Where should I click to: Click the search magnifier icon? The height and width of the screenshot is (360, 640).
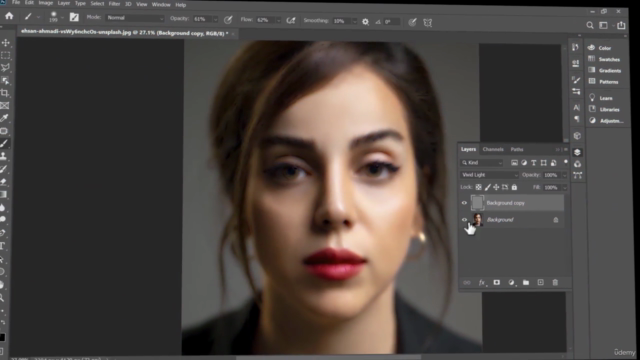coord(590,25)
